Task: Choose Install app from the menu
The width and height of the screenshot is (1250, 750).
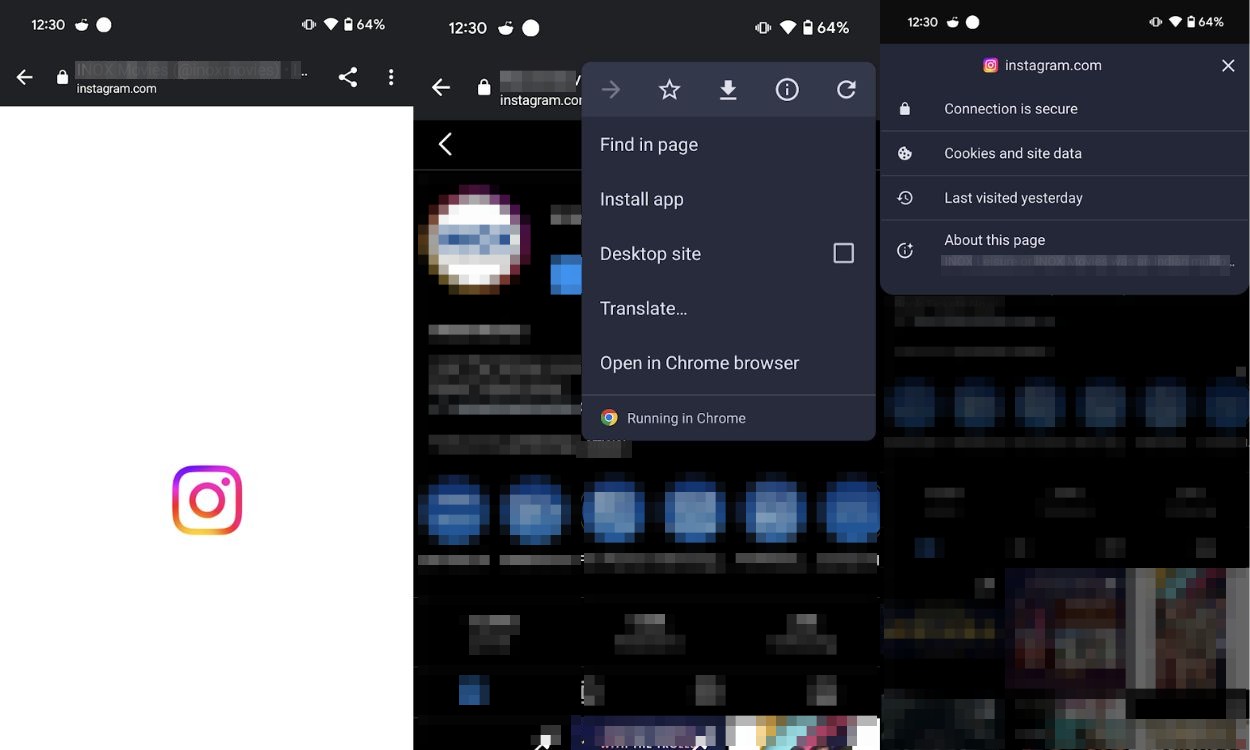Action: 642,199
